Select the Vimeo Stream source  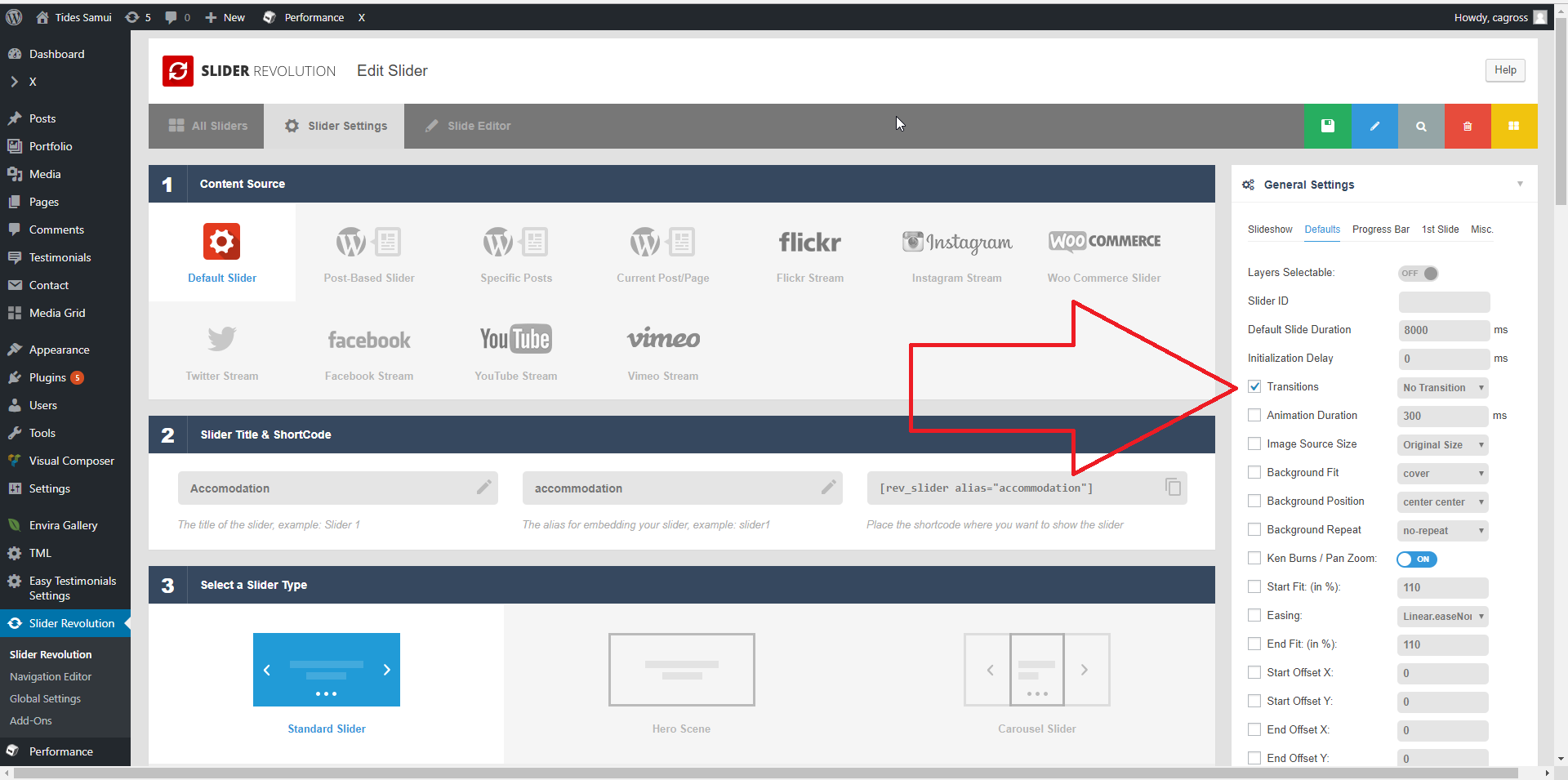tap(663, 339)
